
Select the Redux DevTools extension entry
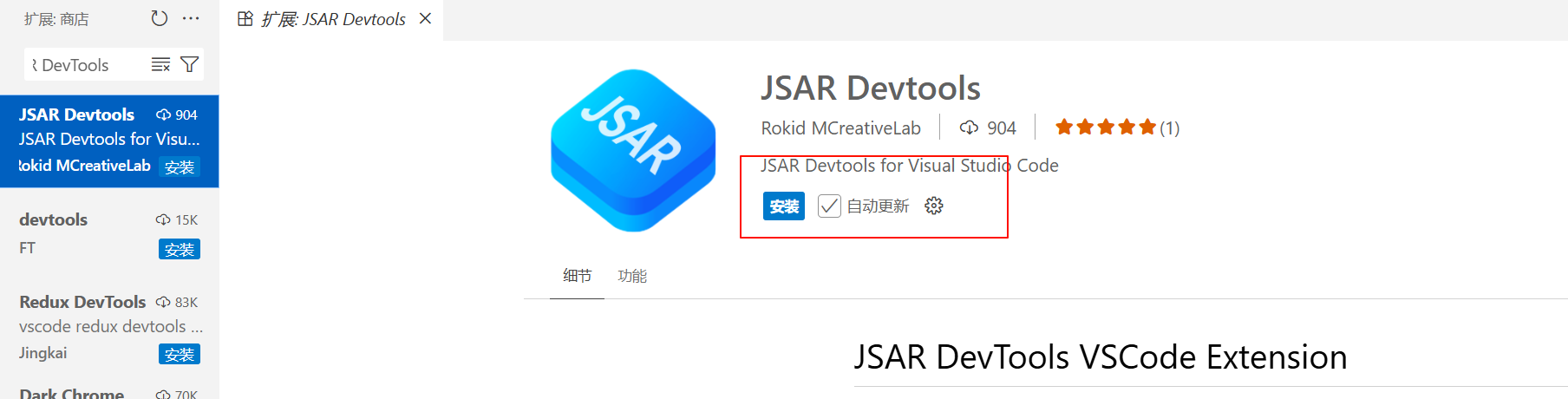point(109,328)
